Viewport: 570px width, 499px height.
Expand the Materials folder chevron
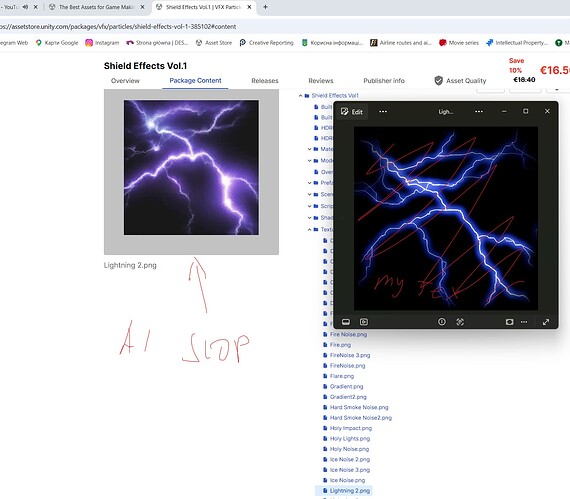click(309, 149)
